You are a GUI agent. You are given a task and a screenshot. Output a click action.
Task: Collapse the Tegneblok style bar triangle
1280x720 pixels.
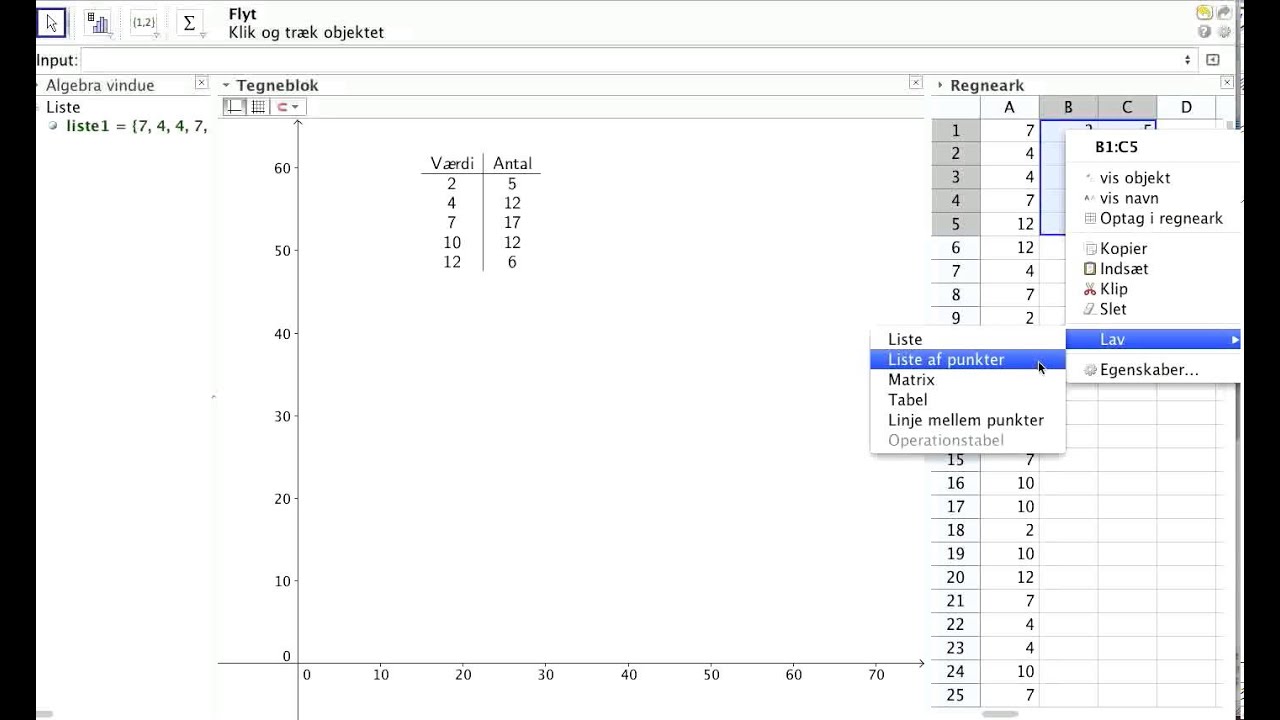[x=226, y=86]
